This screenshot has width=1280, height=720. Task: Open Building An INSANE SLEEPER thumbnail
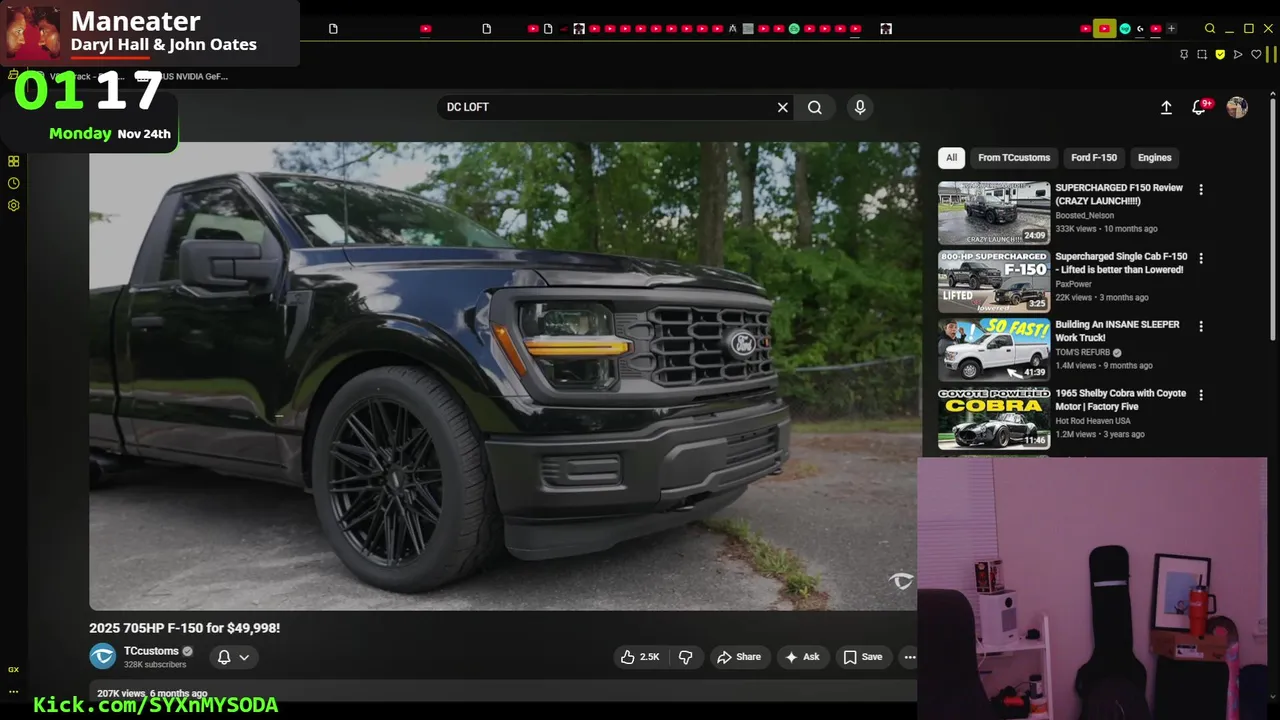[994, 349]
